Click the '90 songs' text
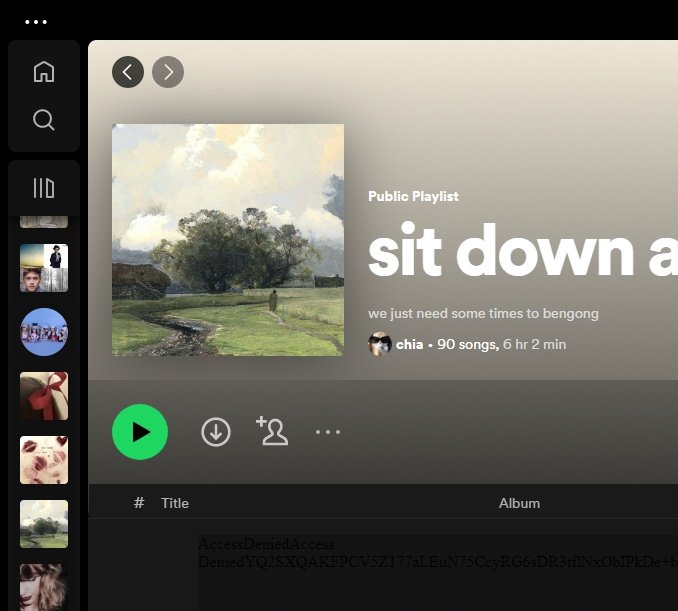The width and height of the screenshot is (678, 611). tap(468, 344)
